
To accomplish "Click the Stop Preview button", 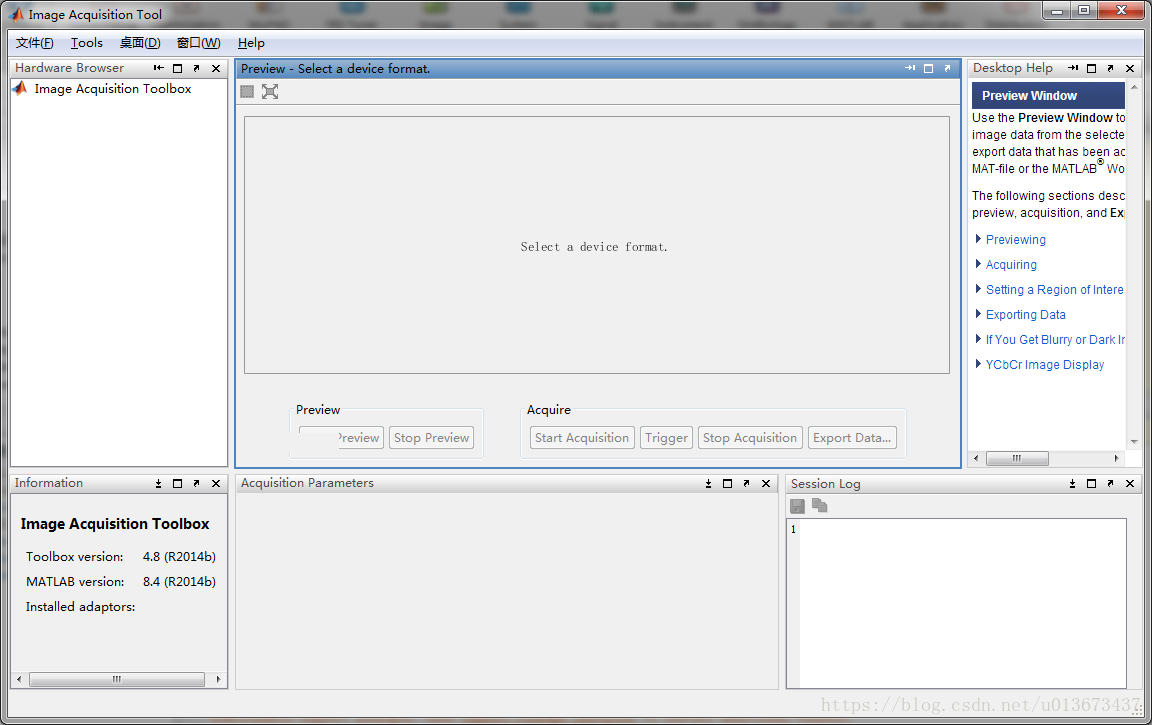I will pyautogui.click(x=431, y=438).
